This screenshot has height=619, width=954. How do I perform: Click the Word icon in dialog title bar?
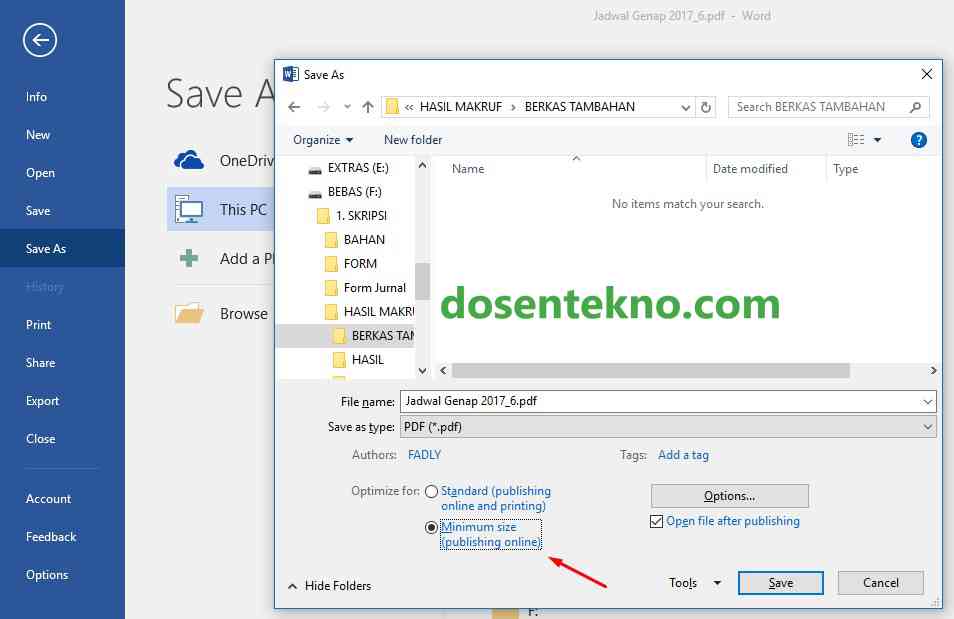[291, 74]
